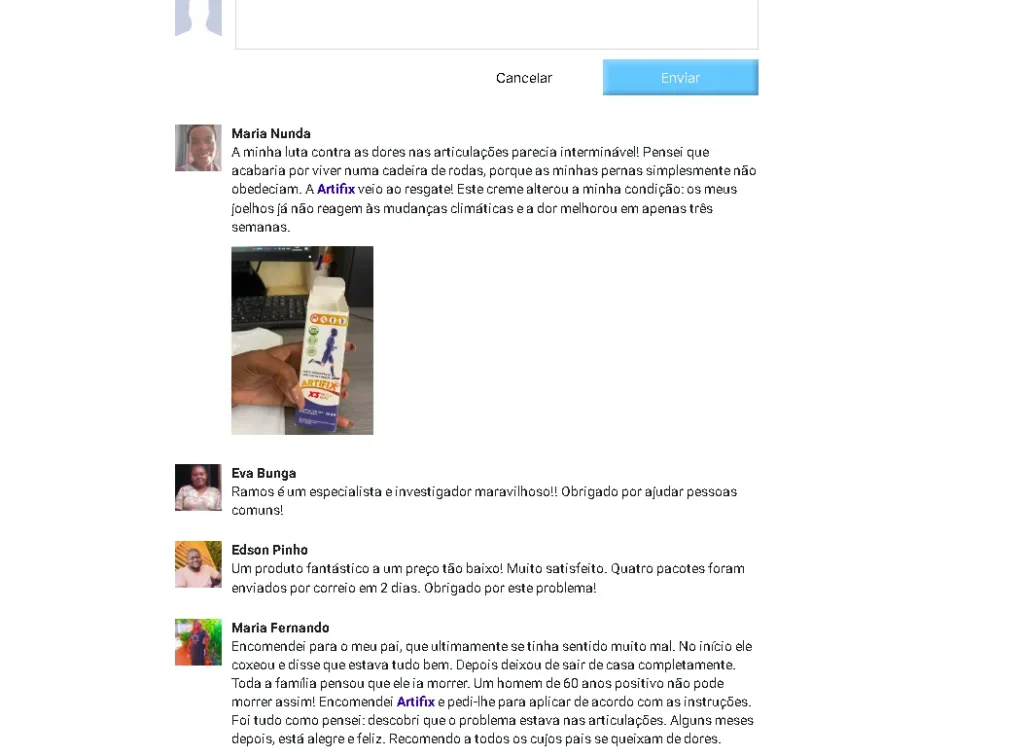Viewport: 1024px width, 756px height.
Task: Open Maria Fernando's profile avatar
Action: point(198,642)
